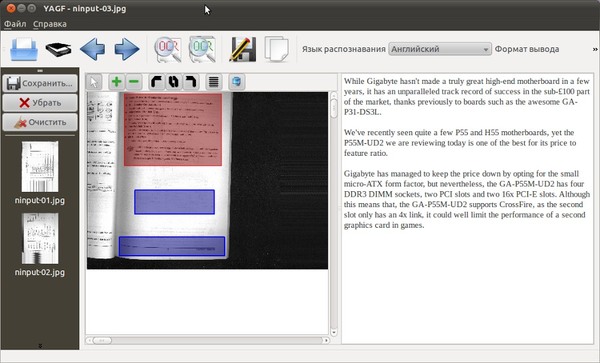The width and height of the screenshot is (600, 363).
Task: Open the Английский language dropdown
Action: coord(440,49)
